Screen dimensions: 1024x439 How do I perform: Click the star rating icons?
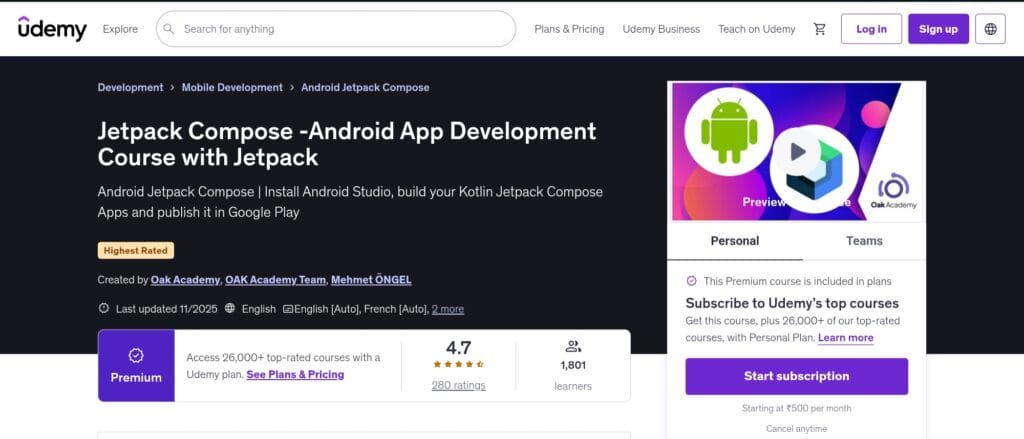pyautogui.click(x=458, y=365)
